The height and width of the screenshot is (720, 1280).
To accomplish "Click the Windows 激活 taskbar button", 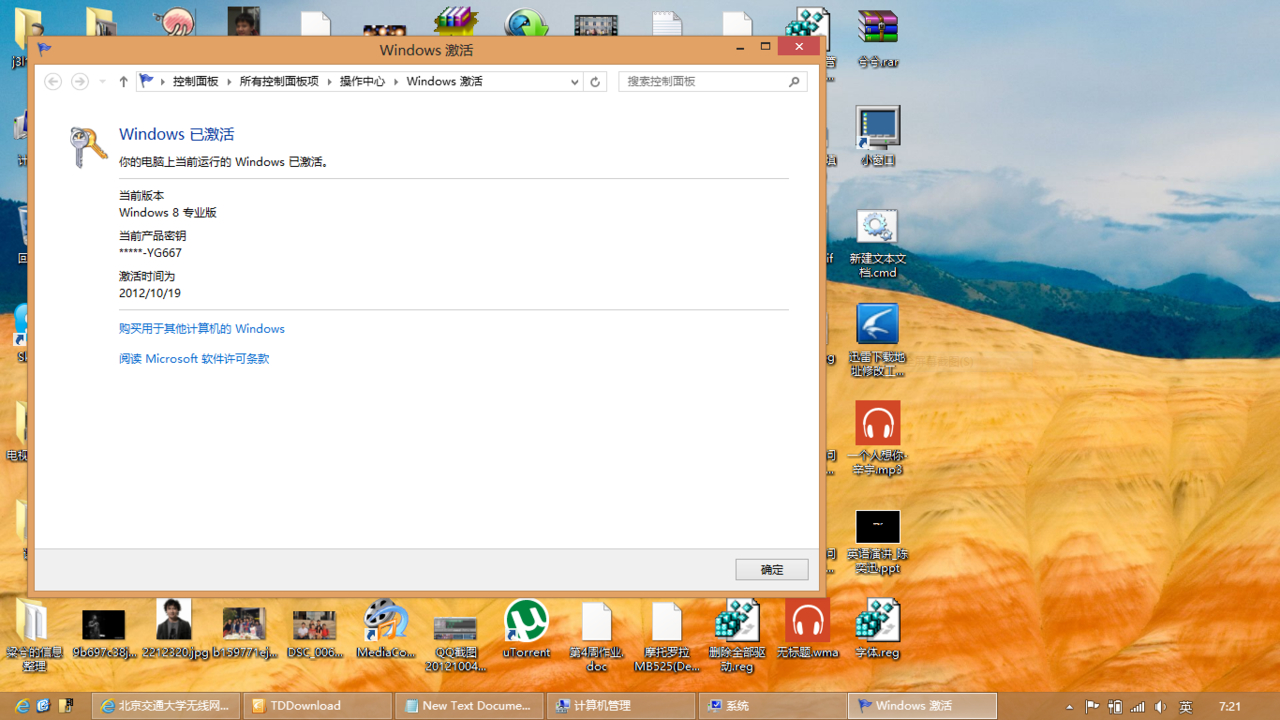I will [923, 706].
